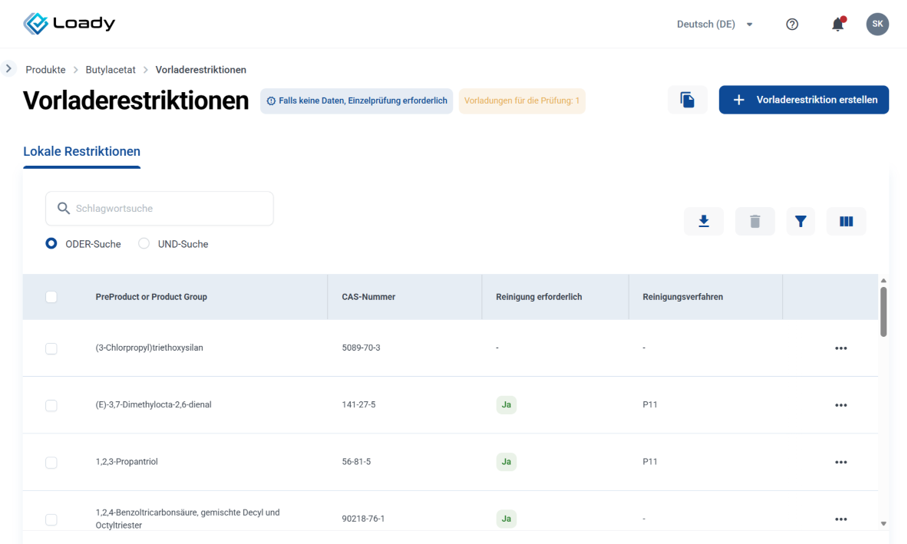Select the ODER-Suche radio button
This screenshot has height=544, width=907.
click(51, 244)
